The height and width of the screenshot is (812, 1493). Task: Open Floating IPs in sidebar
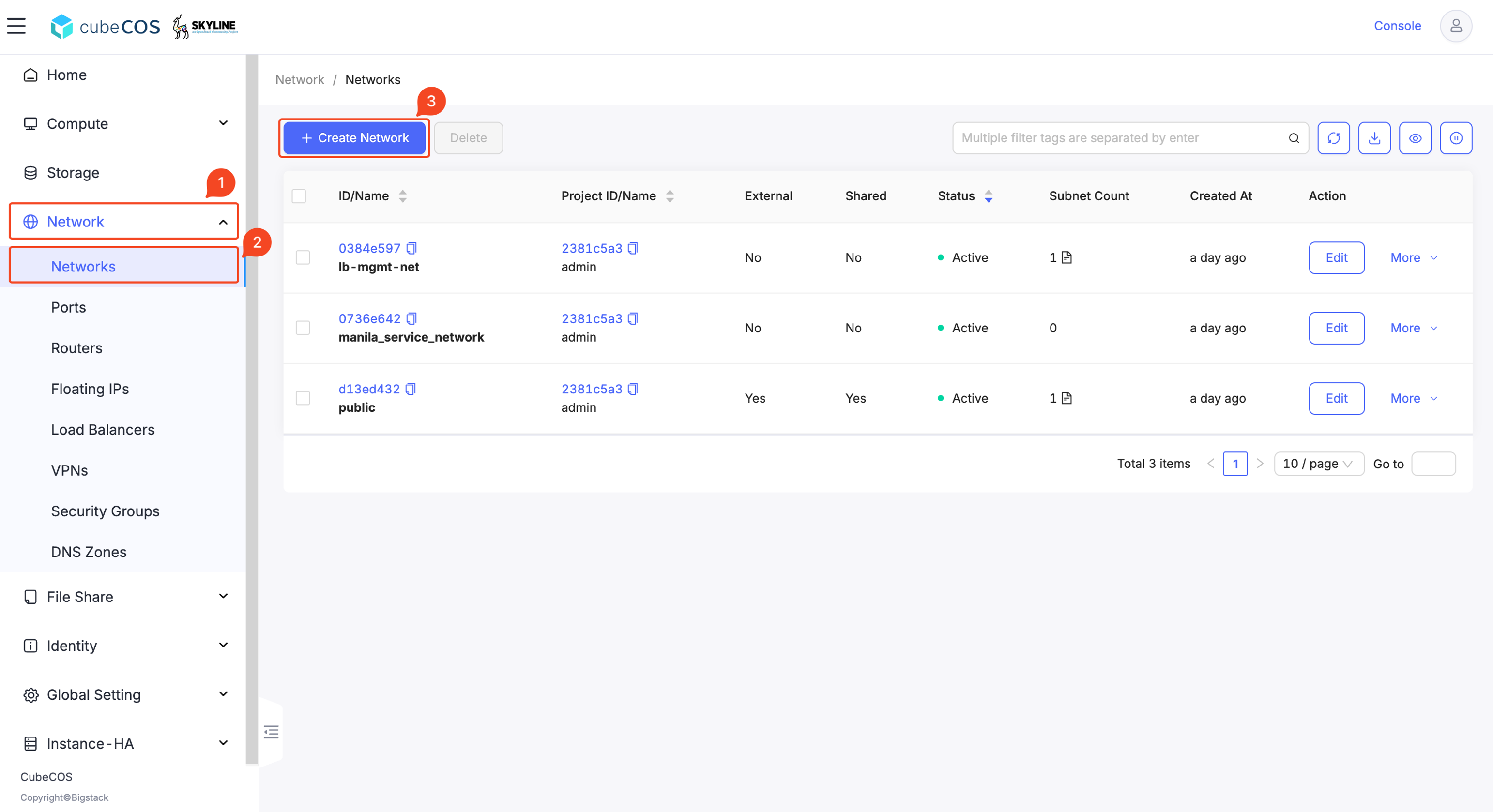pyautogui.click(x=90, y=389)
